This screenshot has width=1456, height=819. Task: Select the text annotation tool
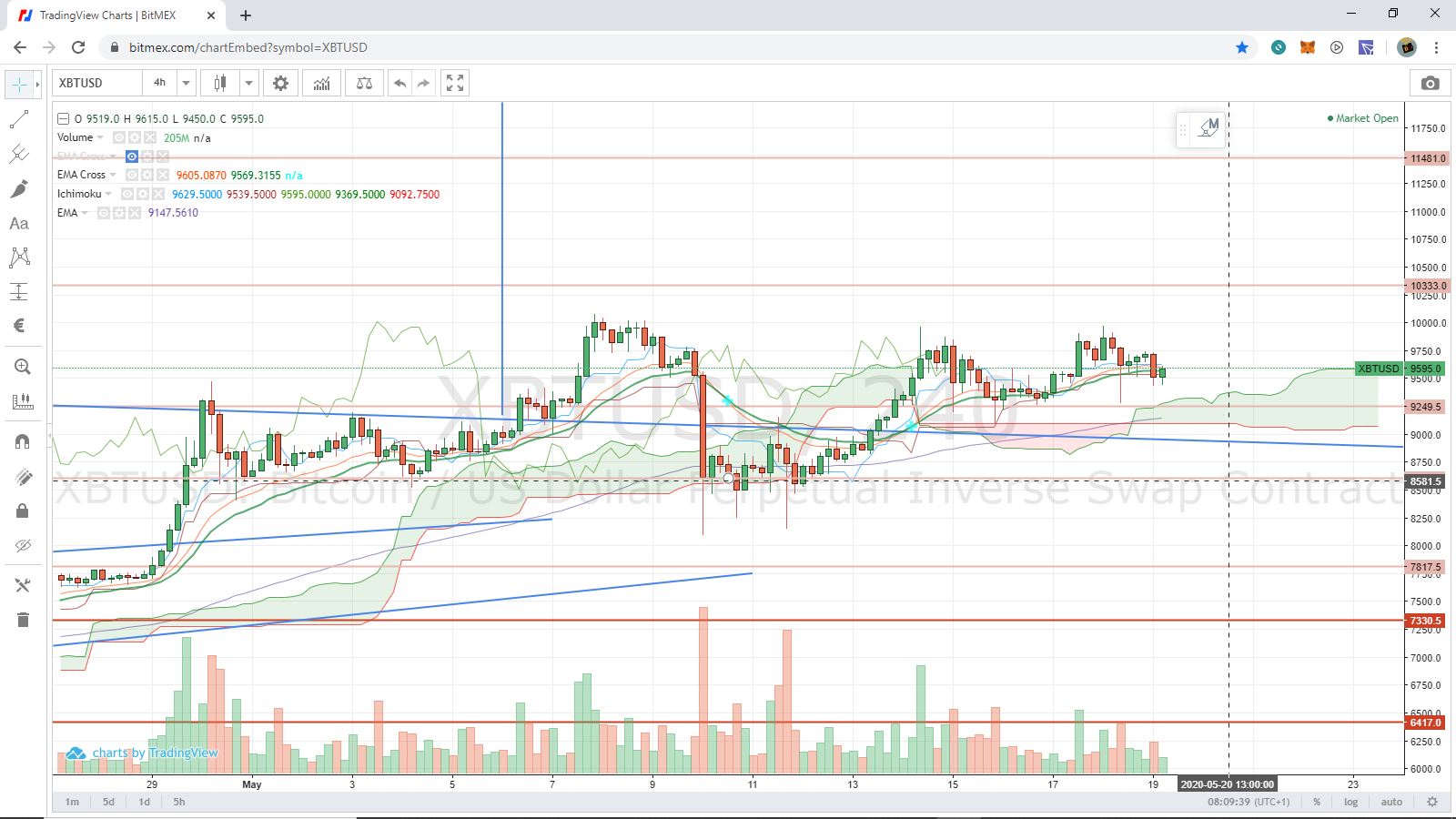[x=19, y=223]
